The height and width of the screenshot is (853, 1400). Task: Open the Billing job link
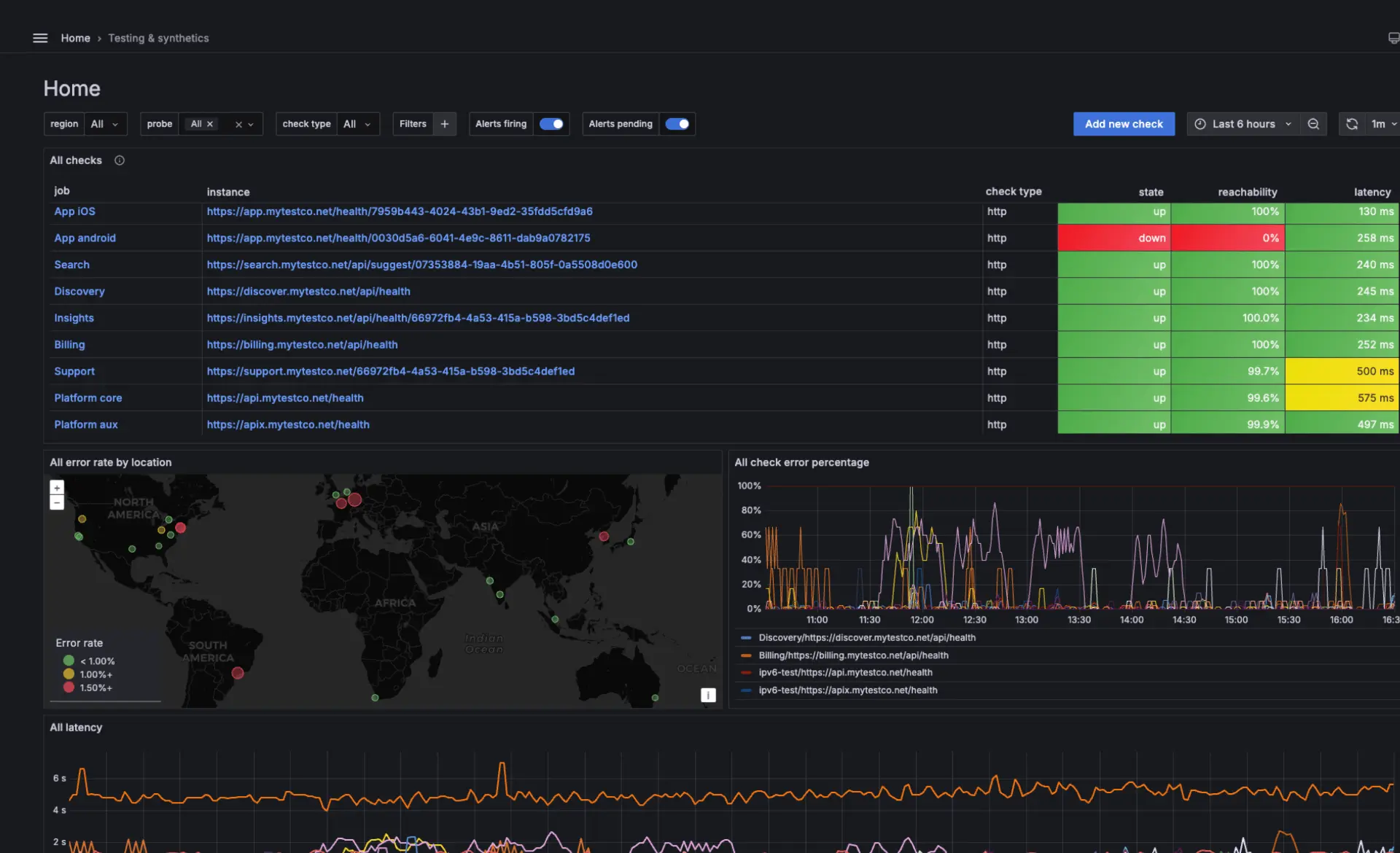(69, 345)
